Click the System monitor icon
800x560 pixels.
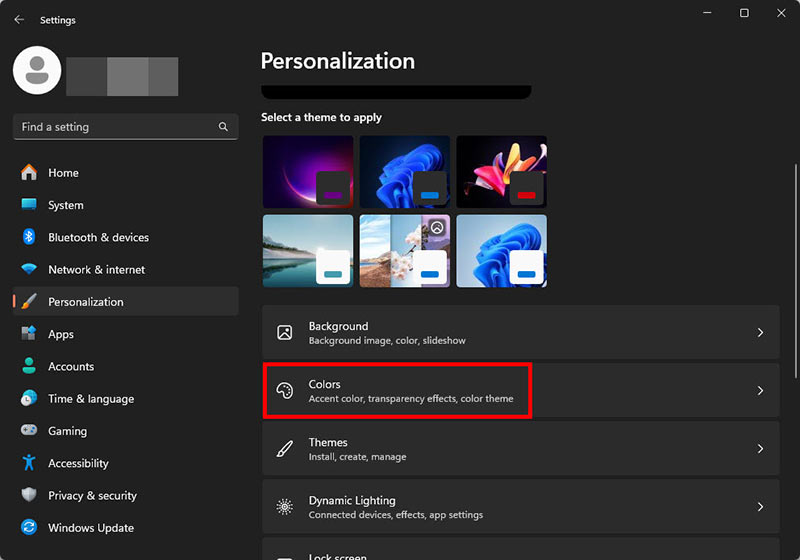(x=29, y=205)
